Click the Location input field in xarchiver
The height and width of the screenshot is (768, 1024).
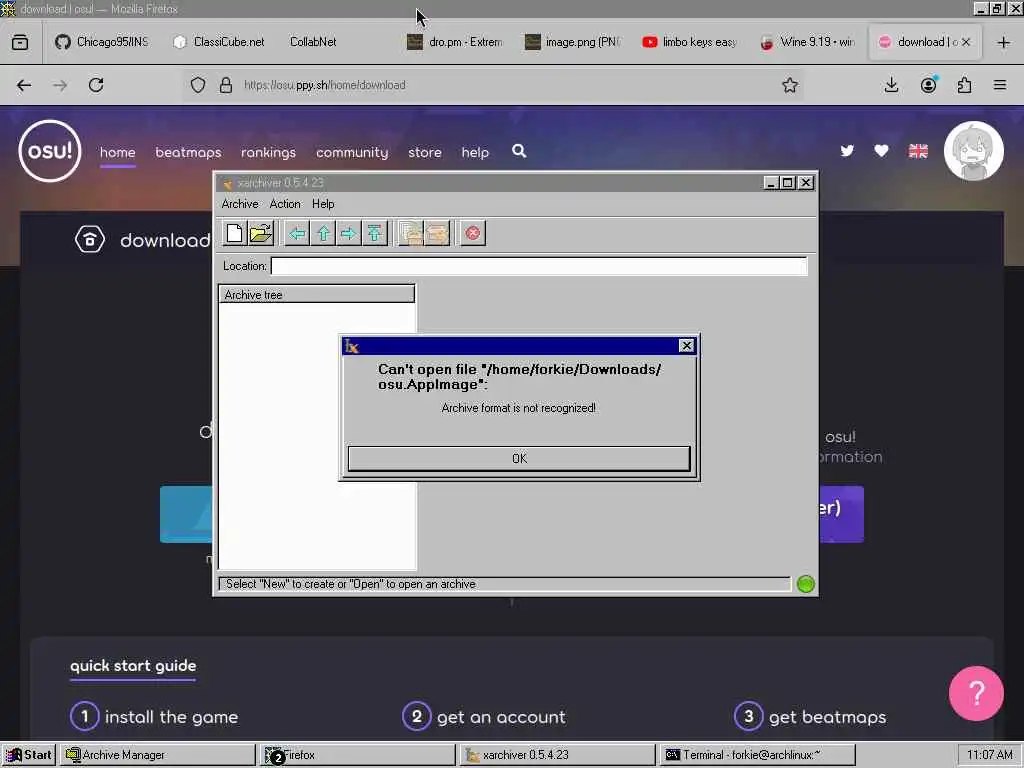point(539,266)
